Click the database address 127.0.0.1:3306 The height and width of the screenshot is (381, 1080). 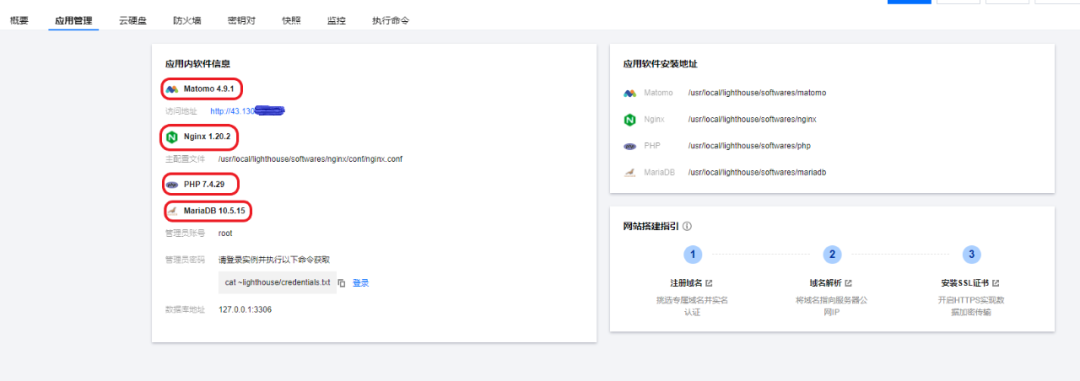[245, 310]
